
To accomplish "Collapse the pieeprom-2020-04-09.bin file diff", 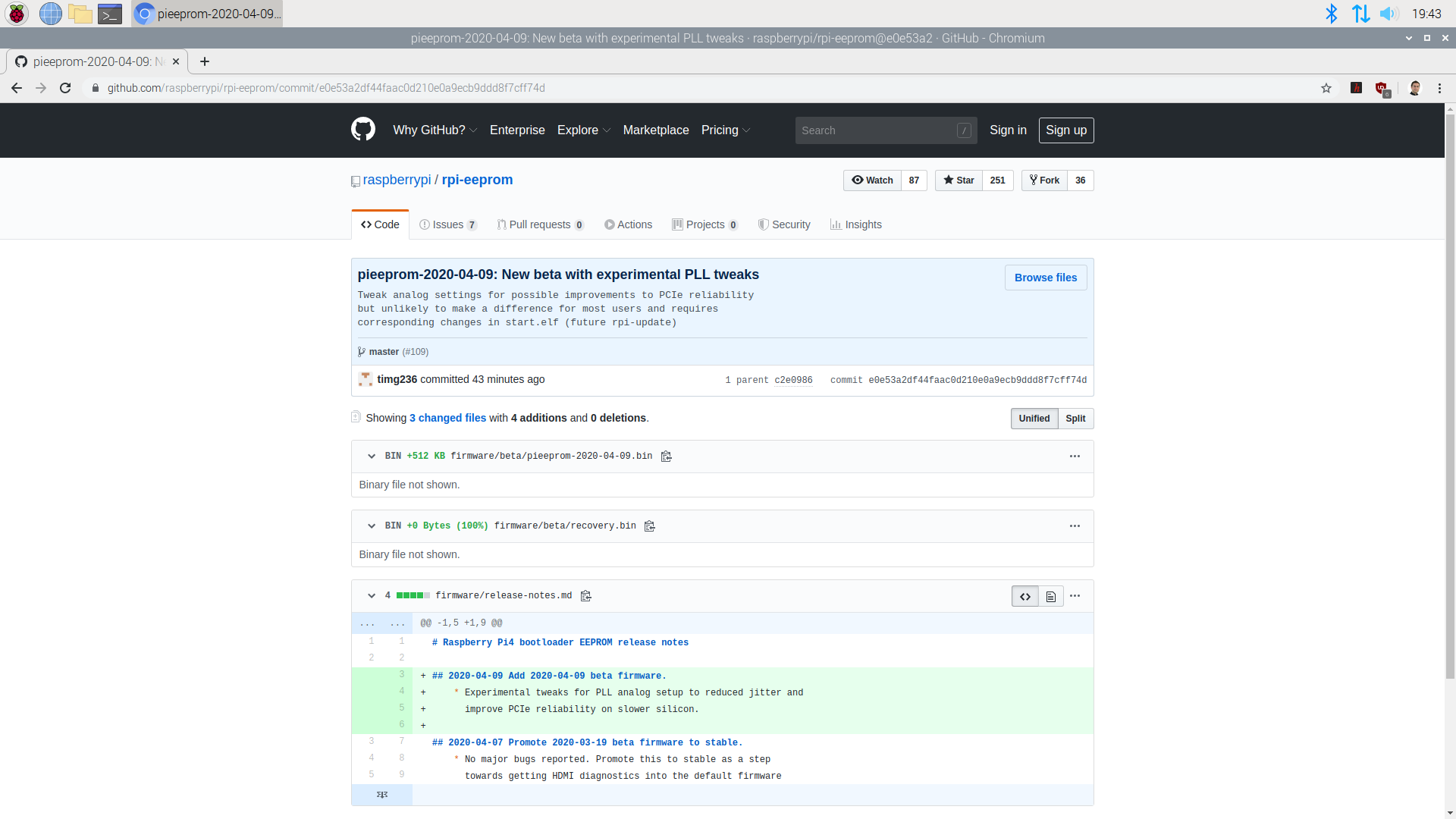I will coord(372,457).
